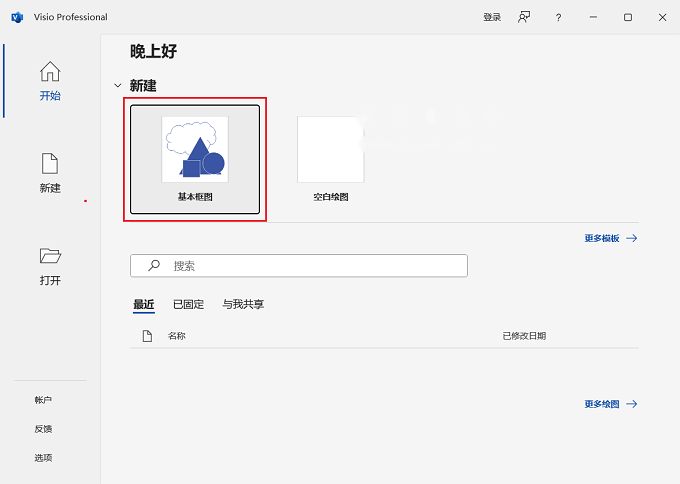Close the Visio window
Screen dimensions: 680x484
pyautogui.click(x=662, y=17)
